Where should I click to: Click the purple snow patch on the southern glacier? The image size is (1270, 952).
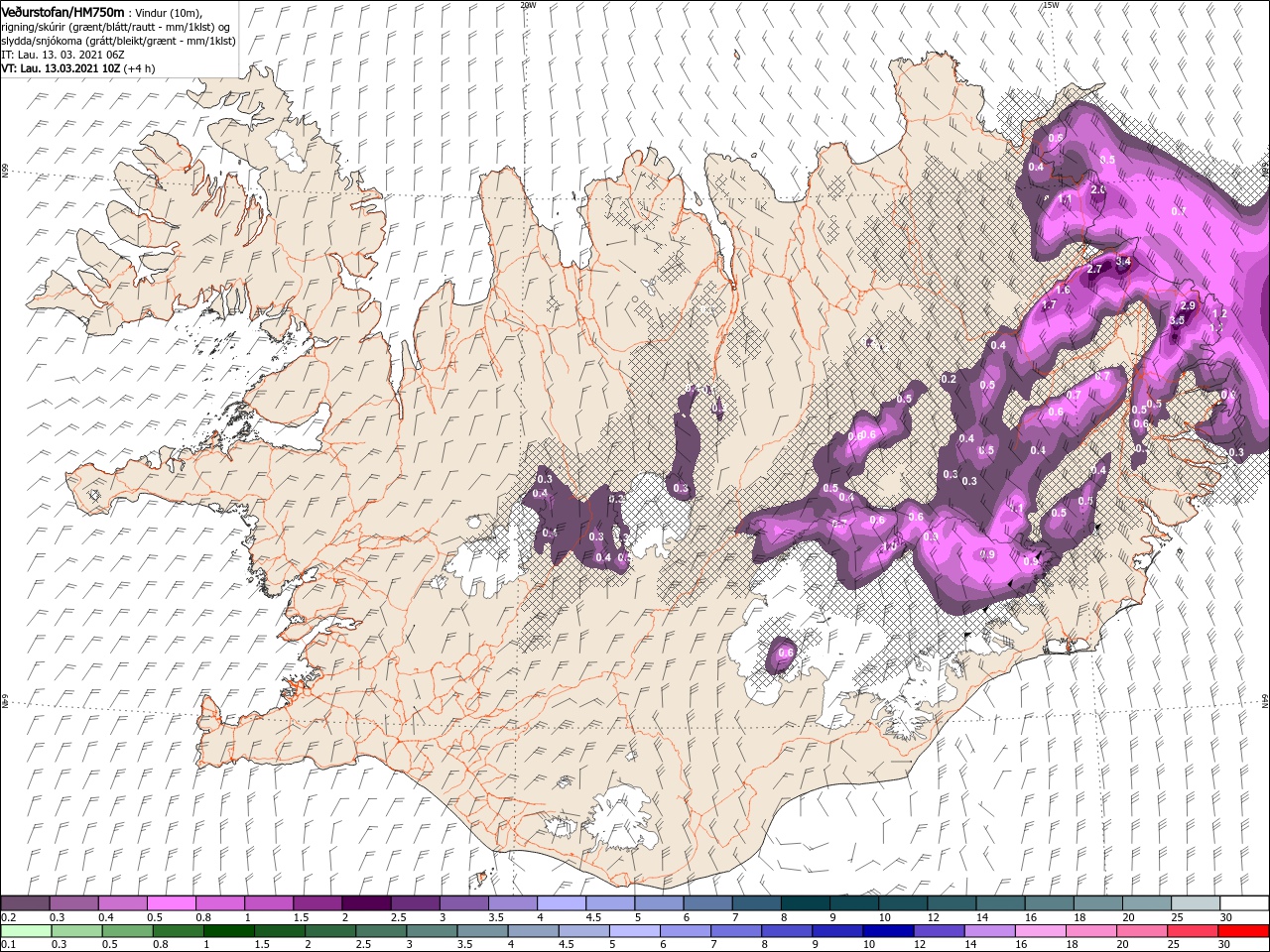(783, 654)
